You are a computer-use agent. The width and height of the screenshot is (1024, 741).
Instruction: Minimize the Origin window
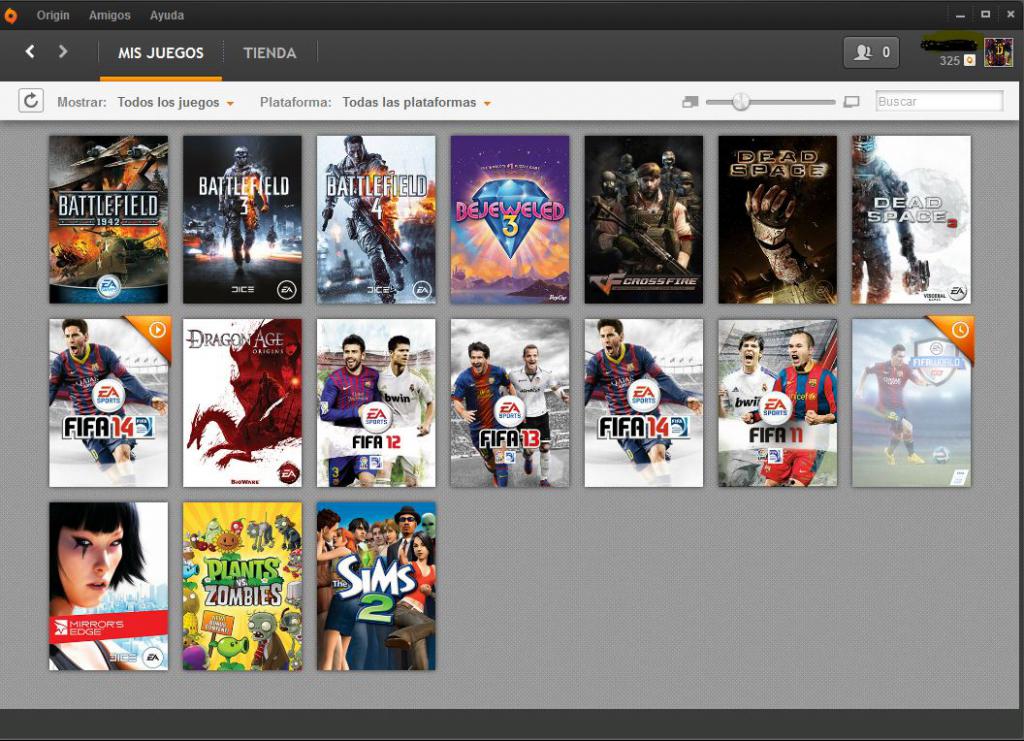coord(960,15)
